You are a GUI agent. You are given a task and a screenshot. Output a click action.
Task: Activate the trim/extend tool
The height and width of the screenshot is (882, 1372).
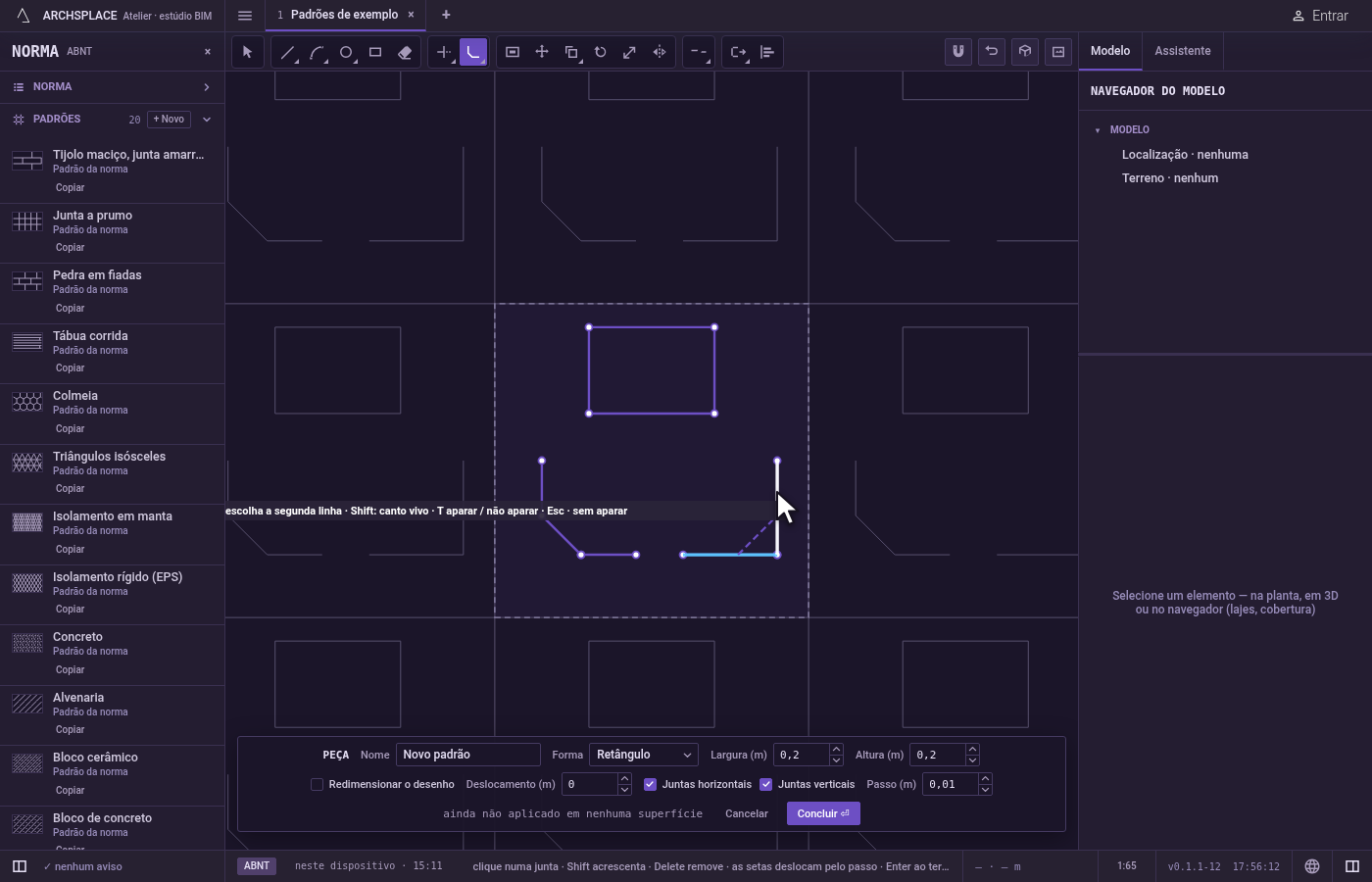pos(444,52)
